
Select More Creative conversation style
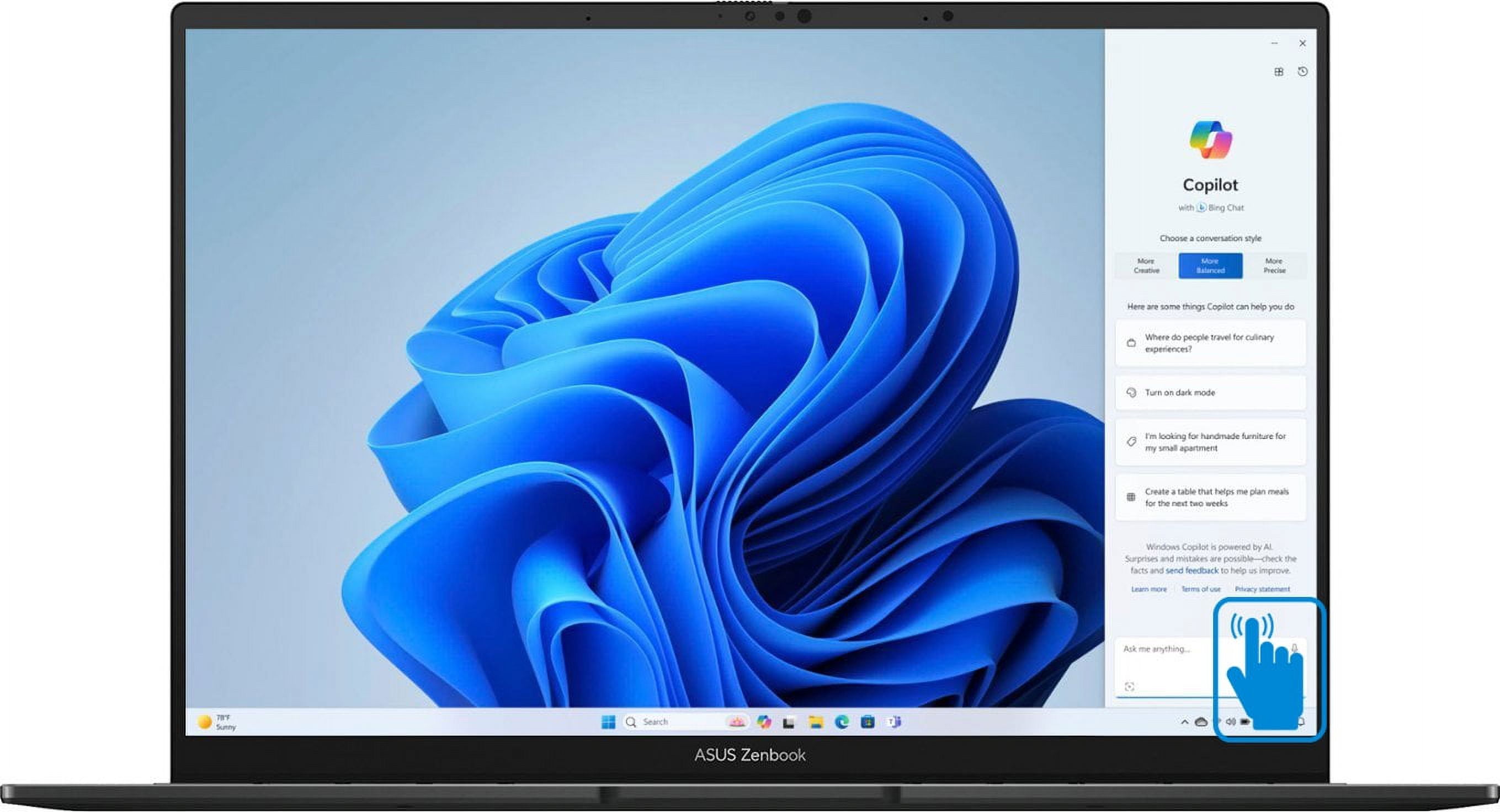(1146, 266)
